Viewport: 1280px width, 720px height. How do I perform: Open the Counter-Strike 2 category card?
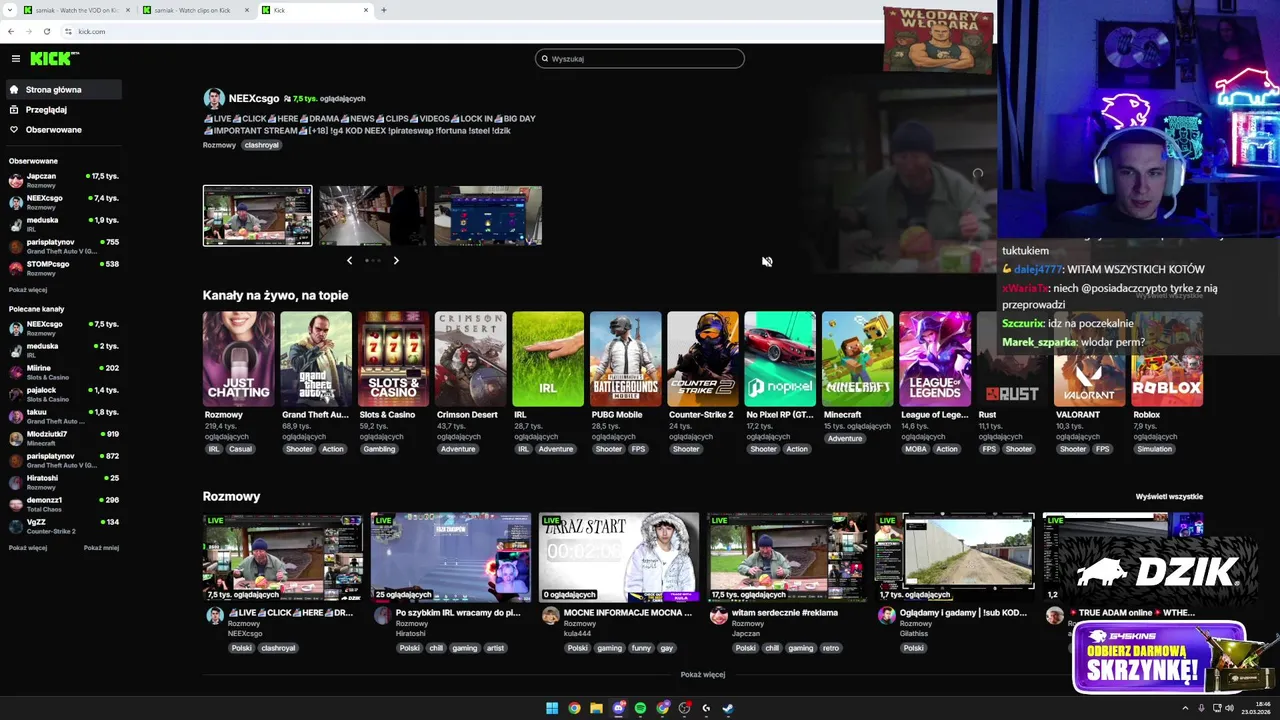pyautogui.click(x=703, y=359)
